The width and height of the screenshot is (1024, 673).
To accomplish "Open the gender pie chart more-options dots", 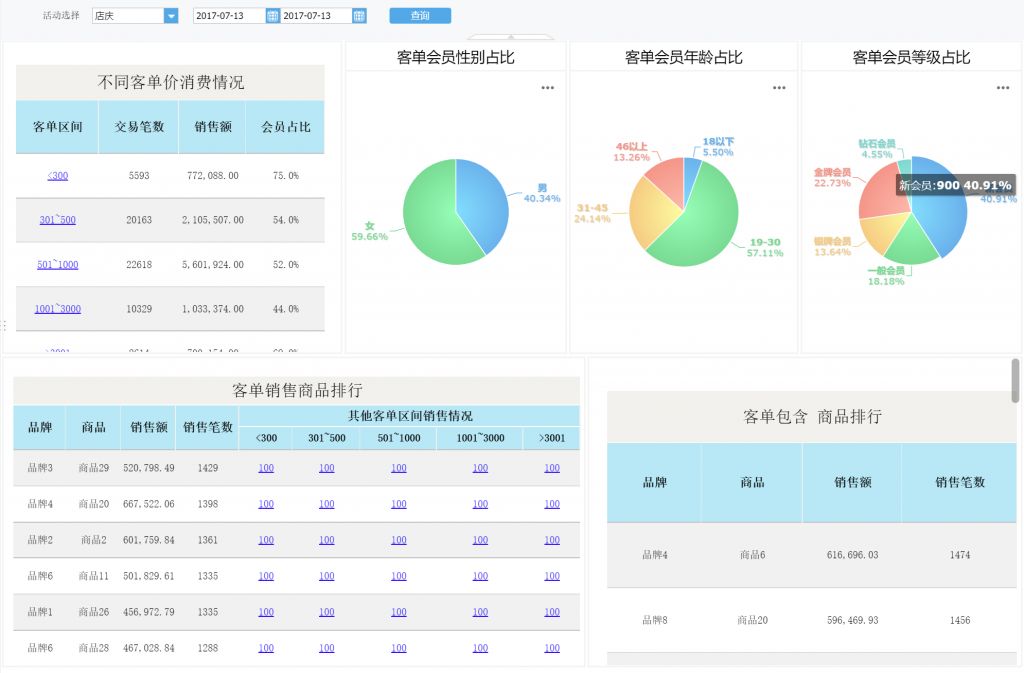I will tap(547, 87).
